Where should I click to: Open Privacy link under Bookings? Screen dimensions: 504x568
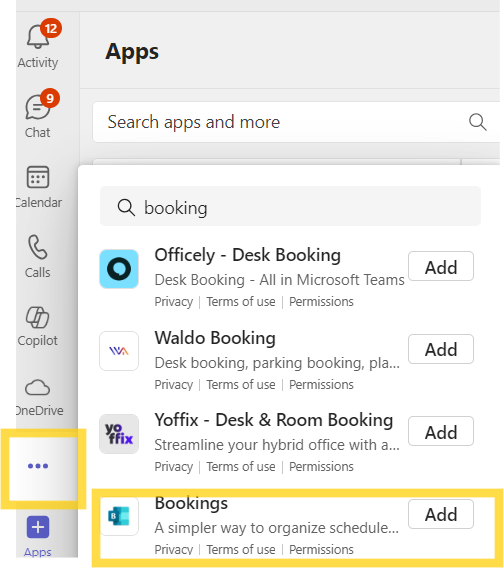click(x=174, y=550)
